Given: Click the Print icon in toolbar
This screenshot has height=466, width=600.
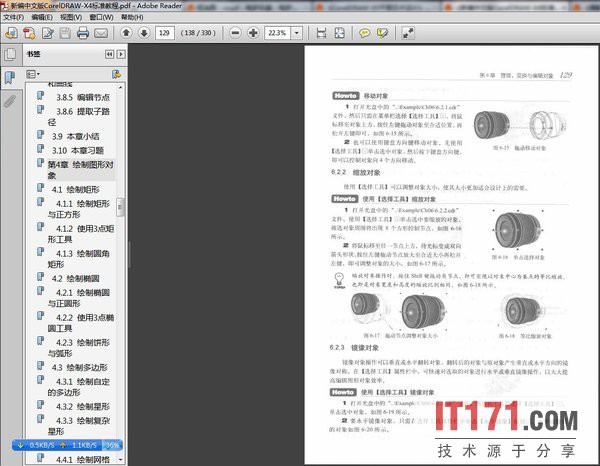Looking at the screenshot, I should click(x=84, y=33).
